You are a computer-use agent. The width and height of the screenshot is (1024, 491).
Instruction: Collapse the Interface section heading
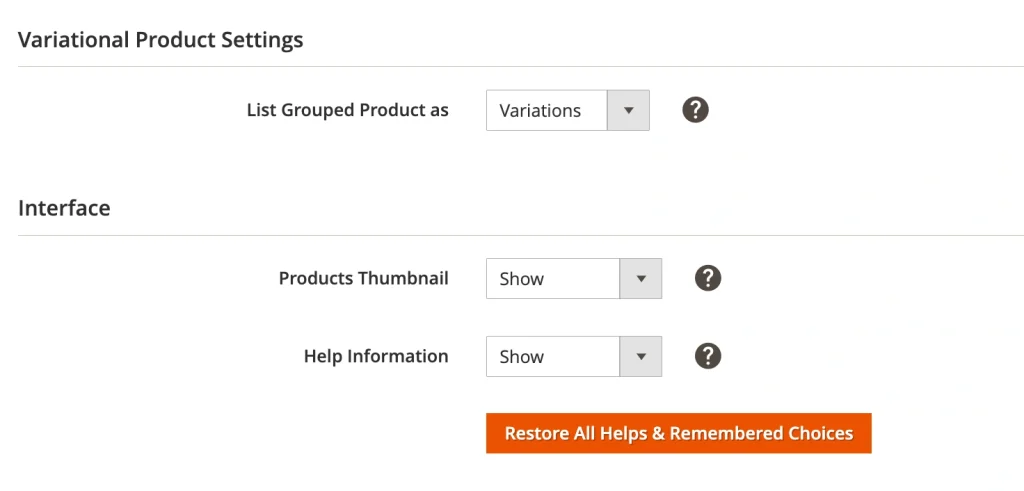64,208
